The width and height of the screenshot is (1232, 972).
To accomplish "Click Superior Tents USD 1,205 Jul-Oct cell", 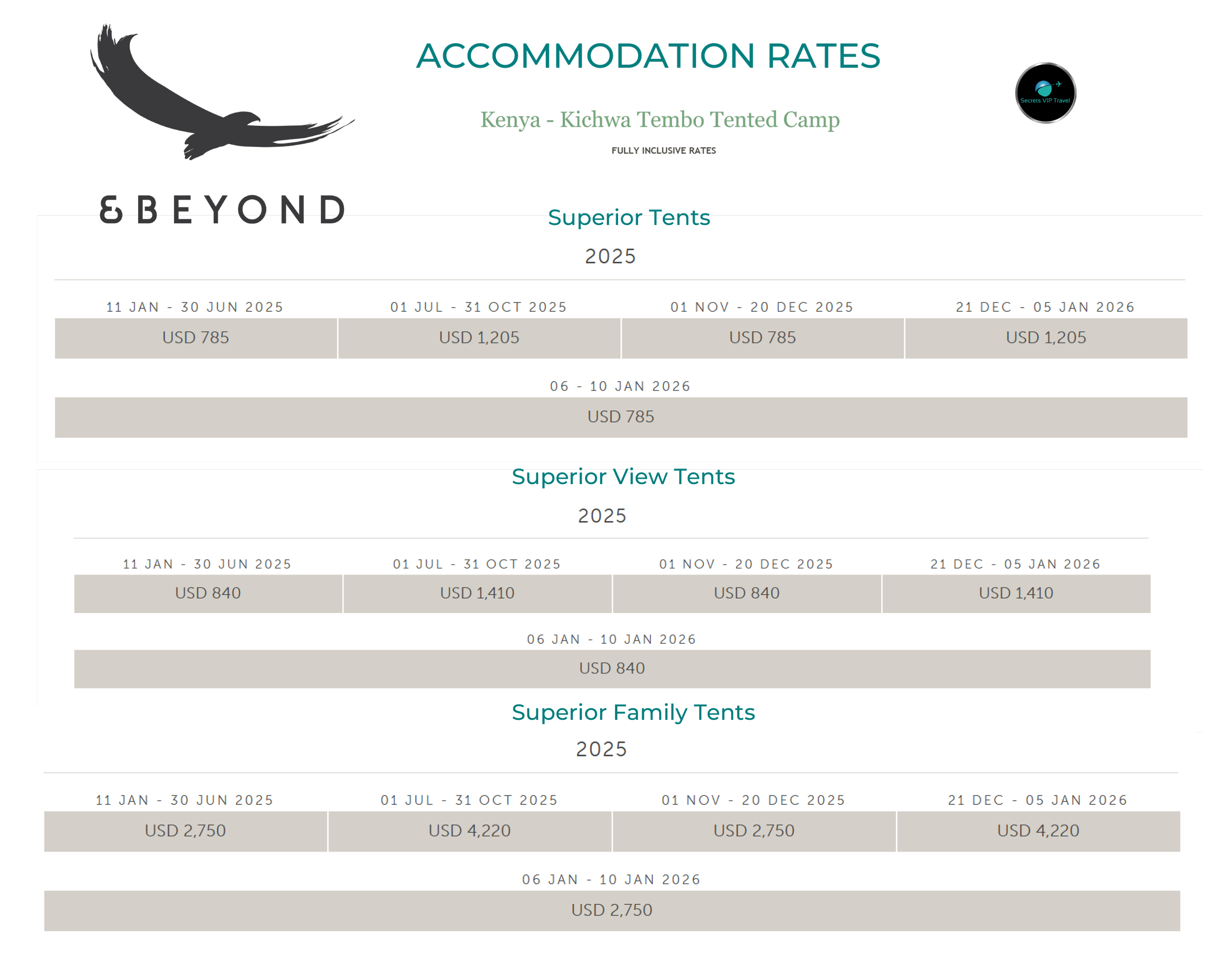I will click(479, 338).
